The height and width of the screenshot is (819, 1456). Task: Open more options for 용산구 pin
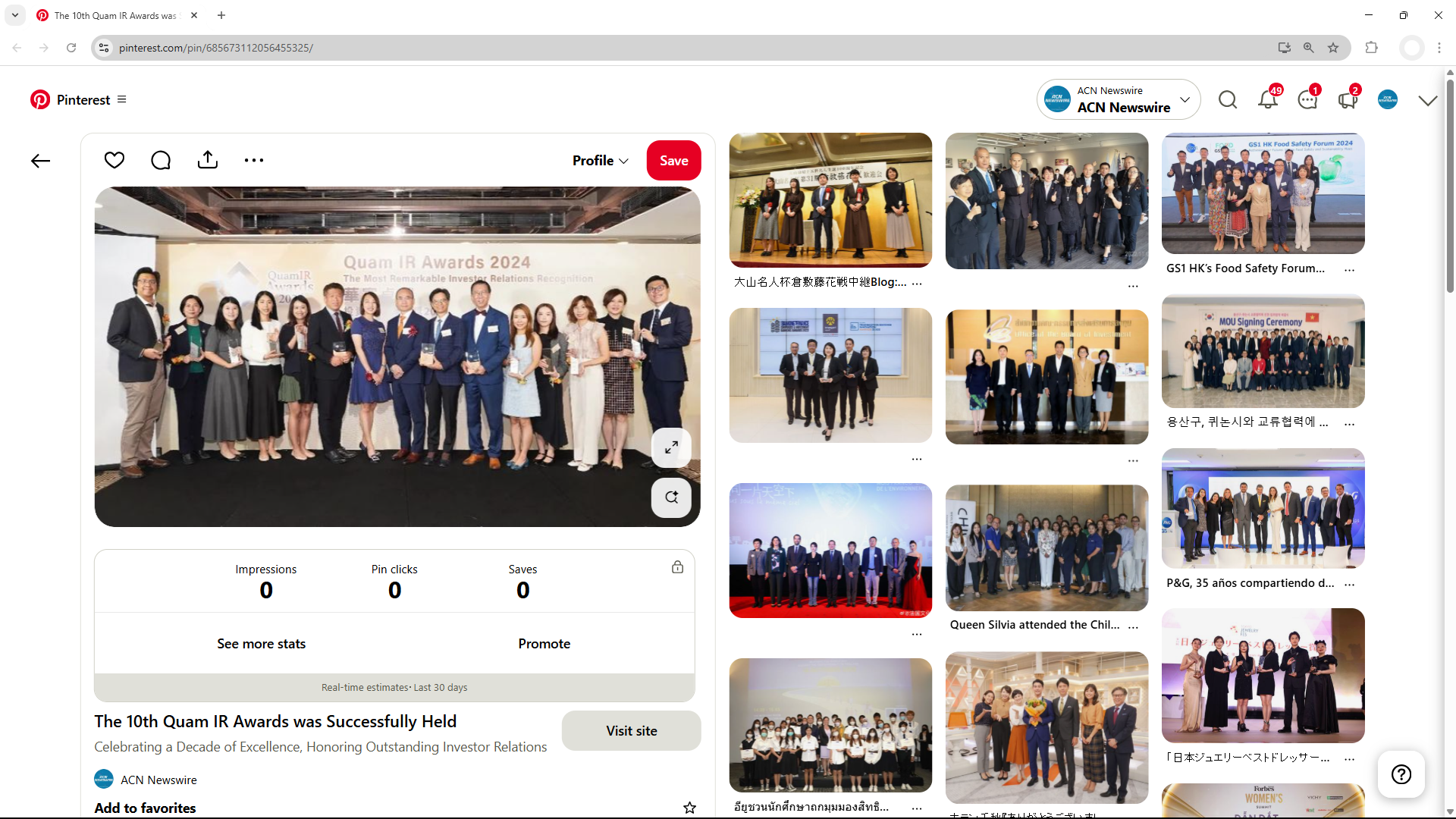[1349, 424]
